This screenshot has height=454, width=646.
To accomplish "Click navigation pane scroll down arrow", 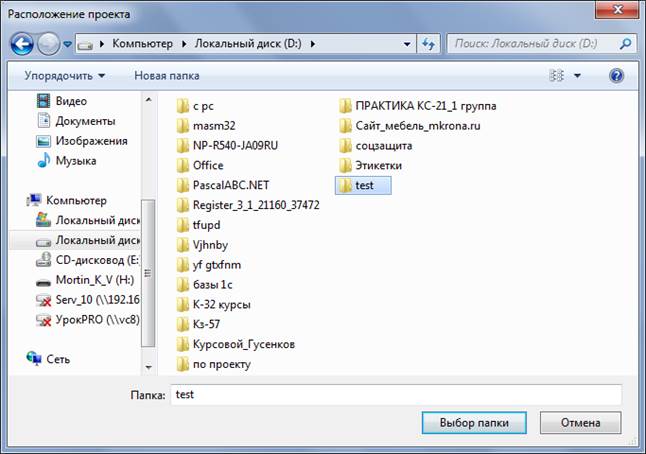I will coord(148,367).
